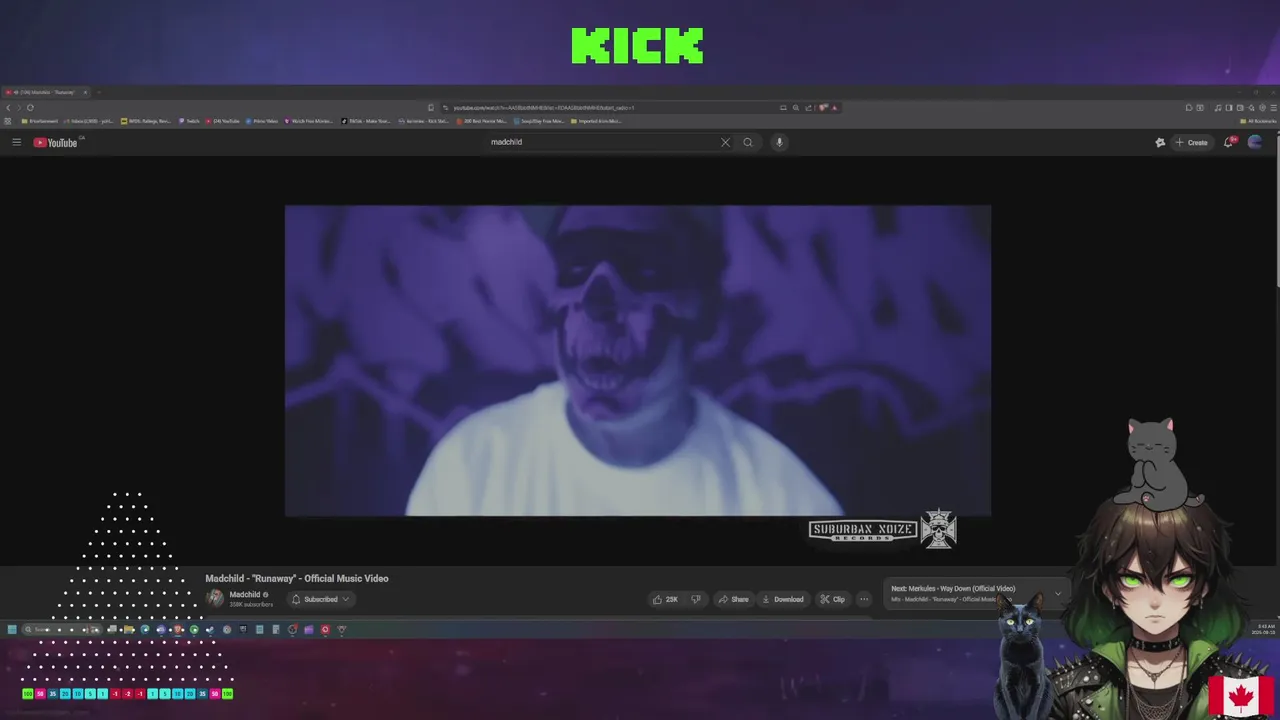Click the share page address bar icon
This screenshot has width=1280, height=720.
[808, 107]
